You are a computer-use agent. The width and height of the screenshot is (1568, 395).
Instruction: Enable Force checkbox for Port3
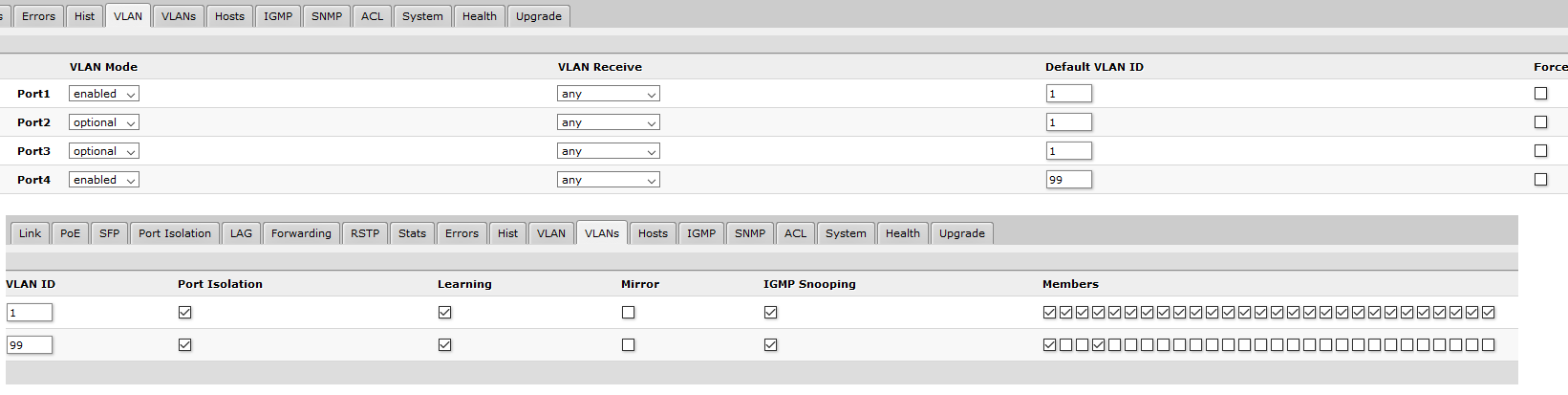coord(1540,151)
